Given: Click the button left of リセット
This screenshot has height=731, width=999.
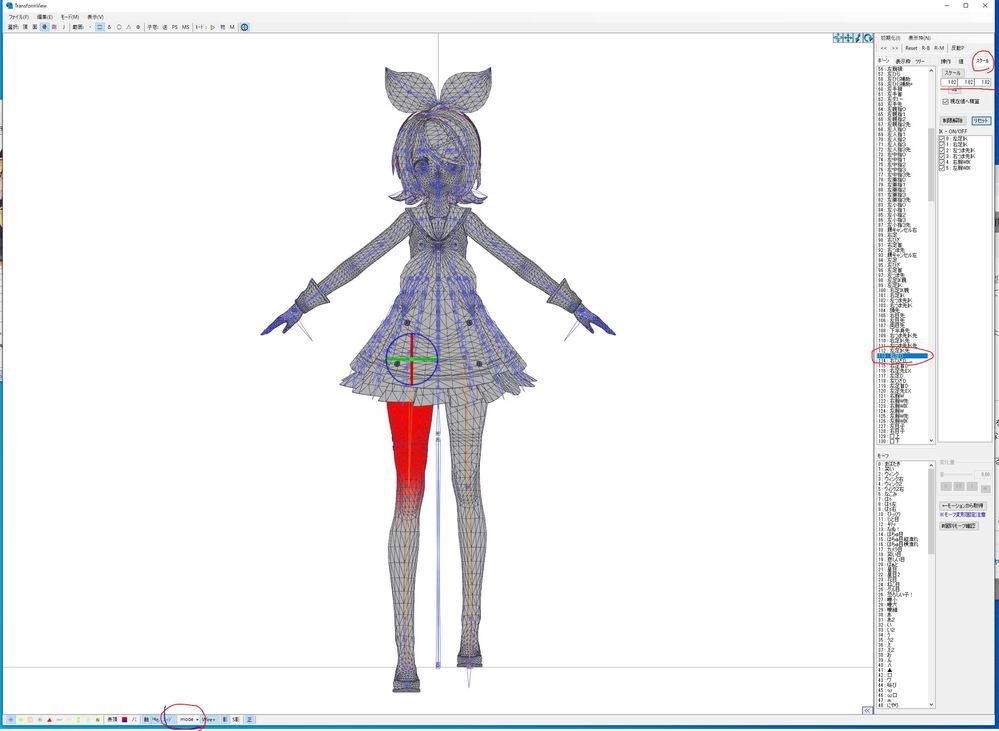Looking at the screenshot, I should pos(953,120).
